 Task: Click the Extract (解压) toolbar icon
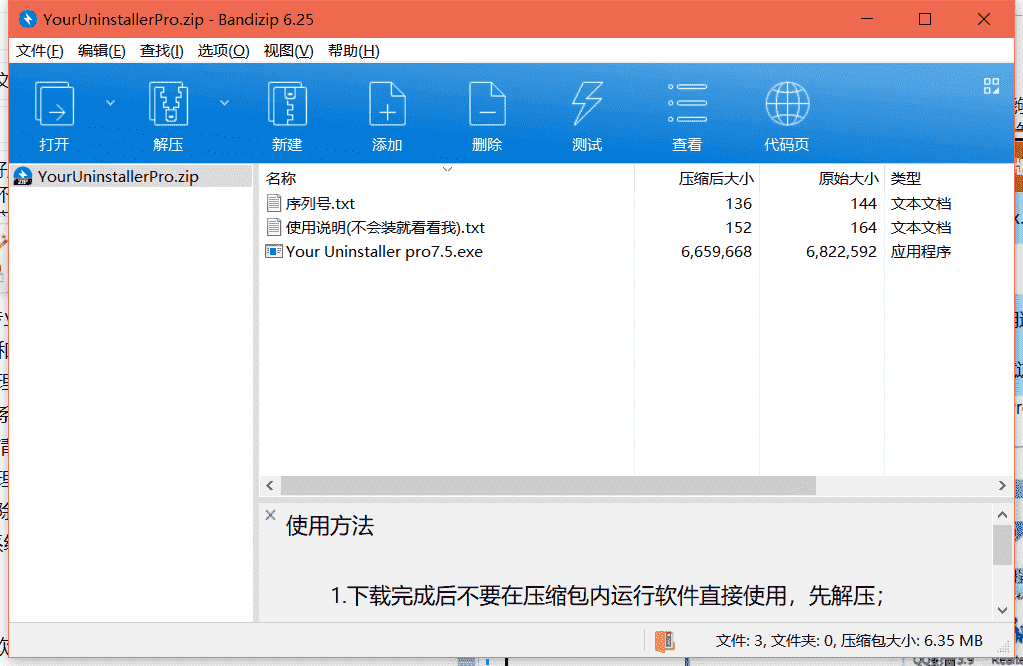(168, 103)
